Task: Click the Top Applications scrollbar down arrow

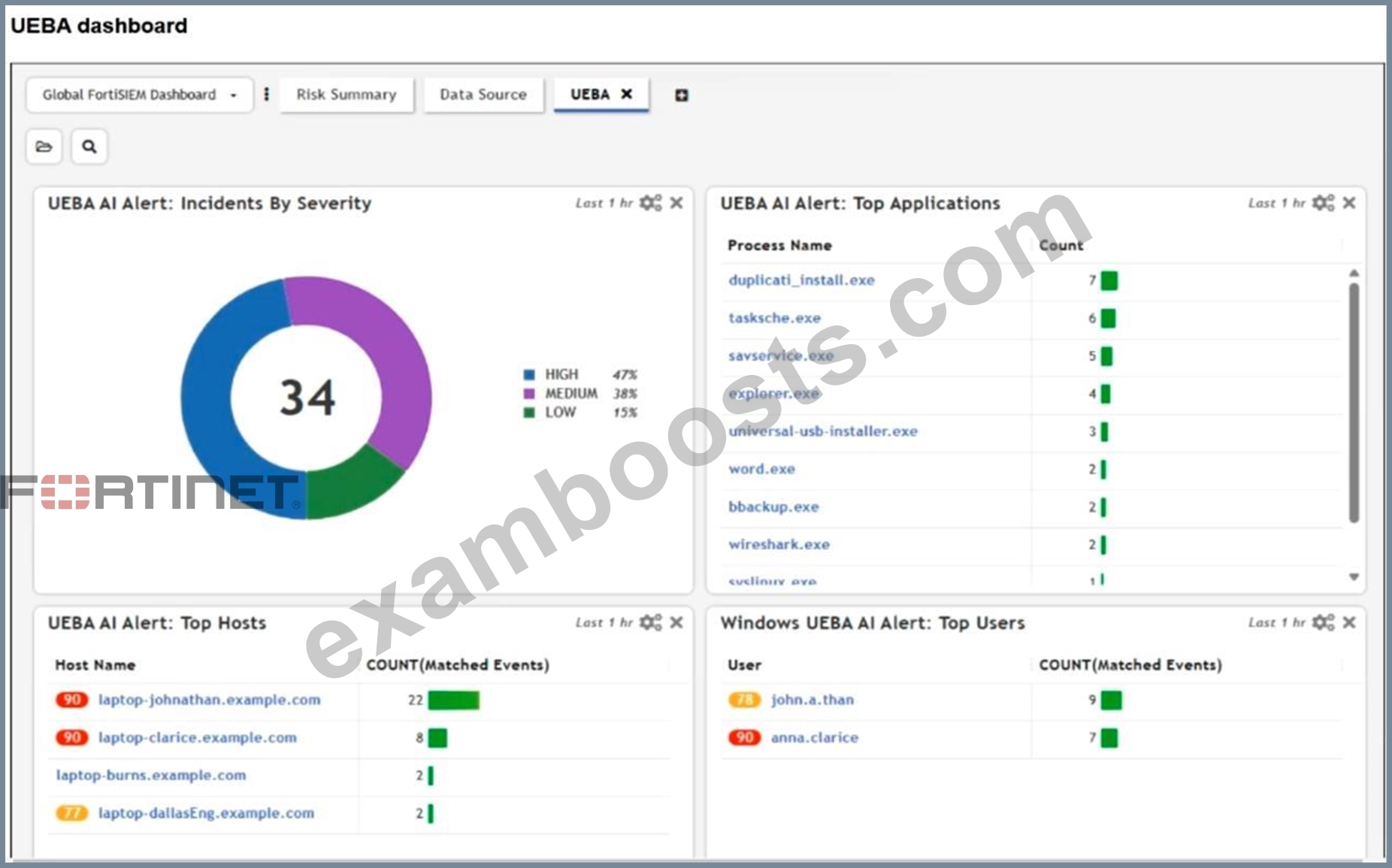Action: (x=1354, y=577)
